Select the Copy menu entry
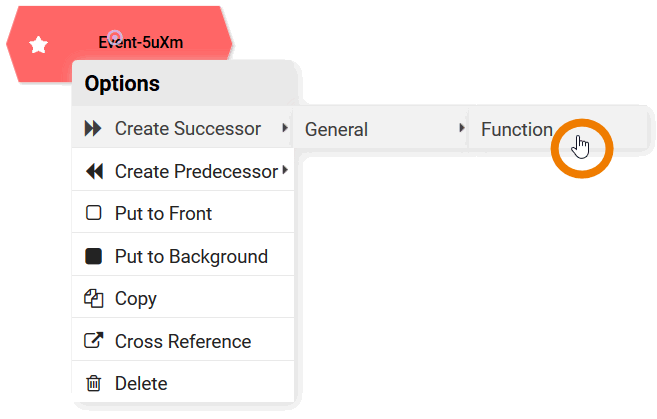The image size is (657, 419). 136,298
